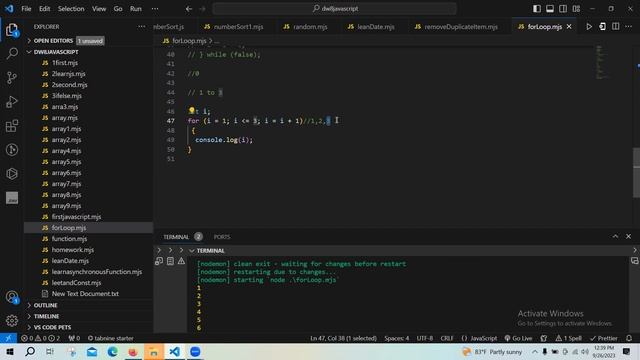
Task: Open the File menu
Action: 26,9
